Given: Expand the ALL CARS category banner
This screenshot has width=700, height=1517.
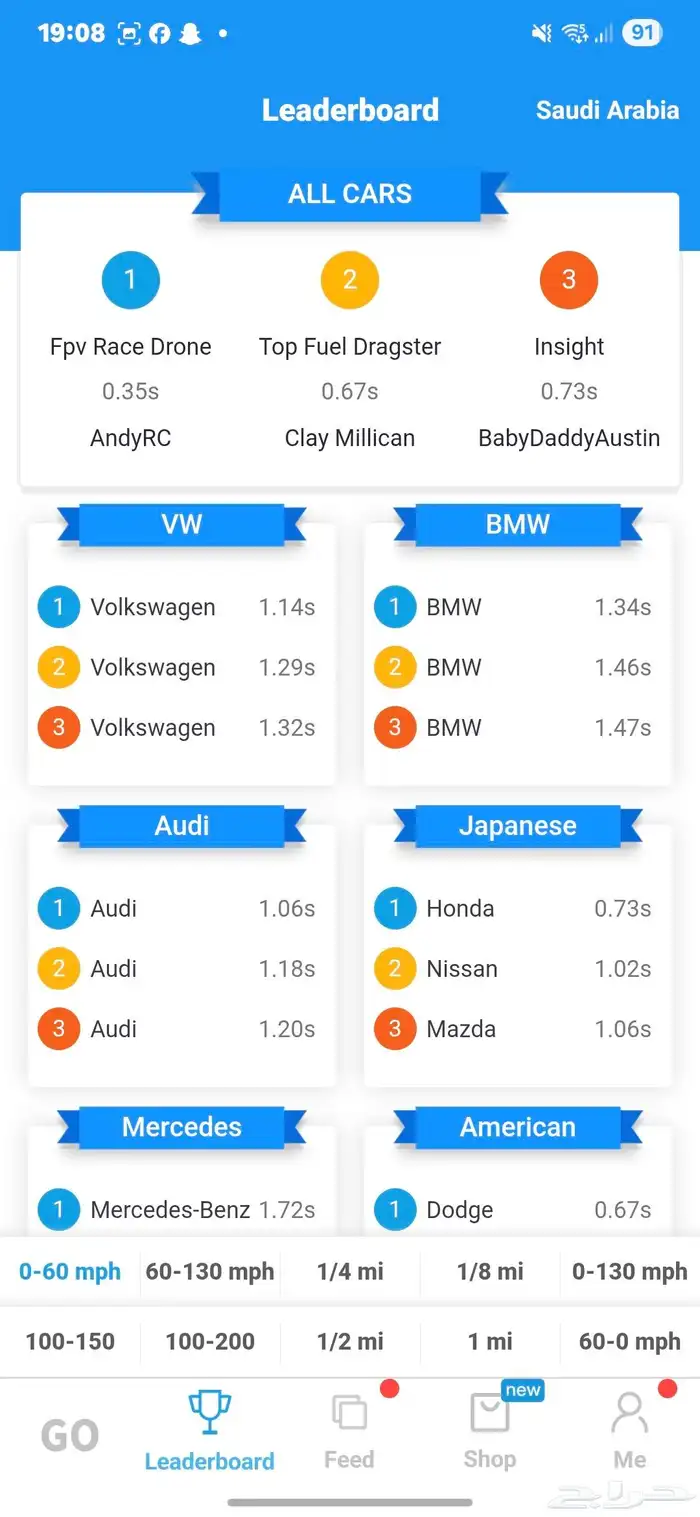Looking at the screenshot, I should coord(350,194).
